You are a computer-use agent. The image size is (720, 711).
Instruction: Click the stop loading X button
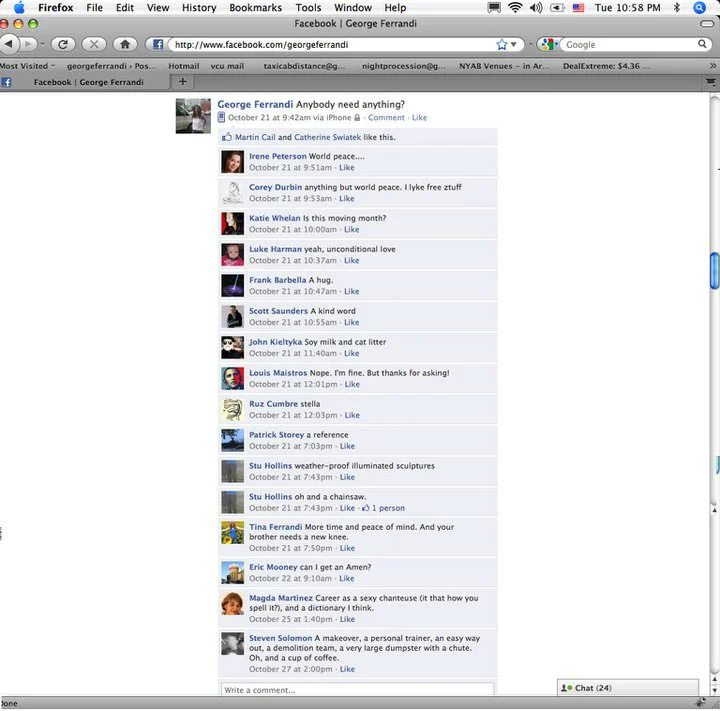94,44
